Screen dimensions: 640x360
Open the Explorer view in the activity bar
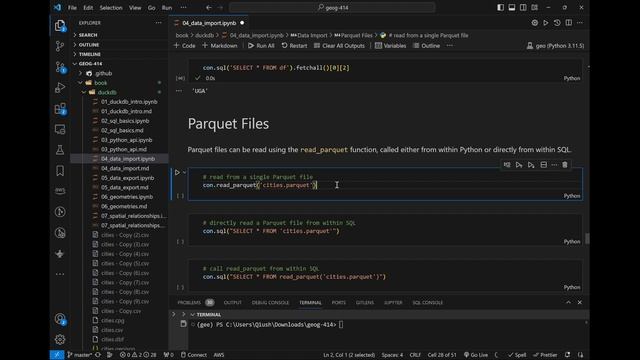click(x=60, y=26)
